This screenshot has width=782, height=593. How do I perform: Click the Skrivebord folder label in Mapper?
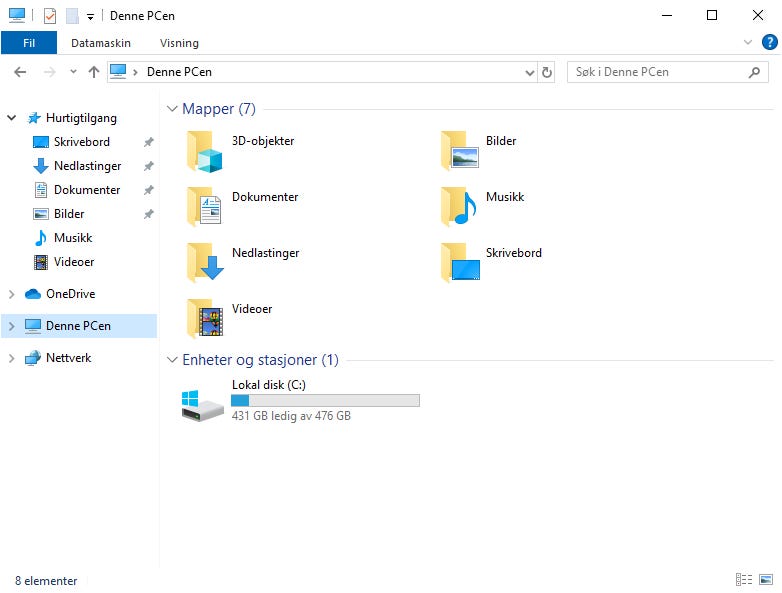[514, 253]
